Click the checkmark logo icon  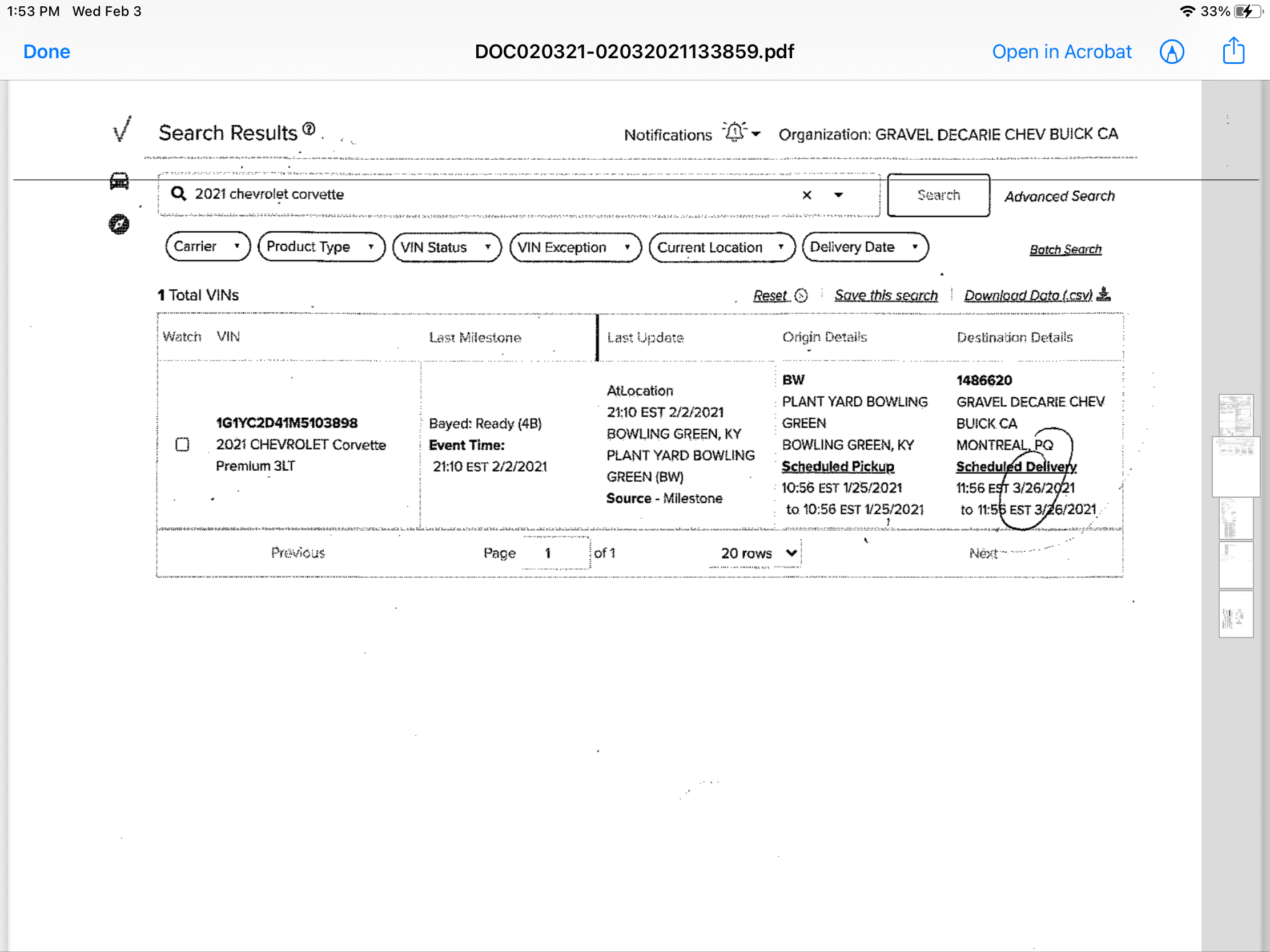(122, 129)
